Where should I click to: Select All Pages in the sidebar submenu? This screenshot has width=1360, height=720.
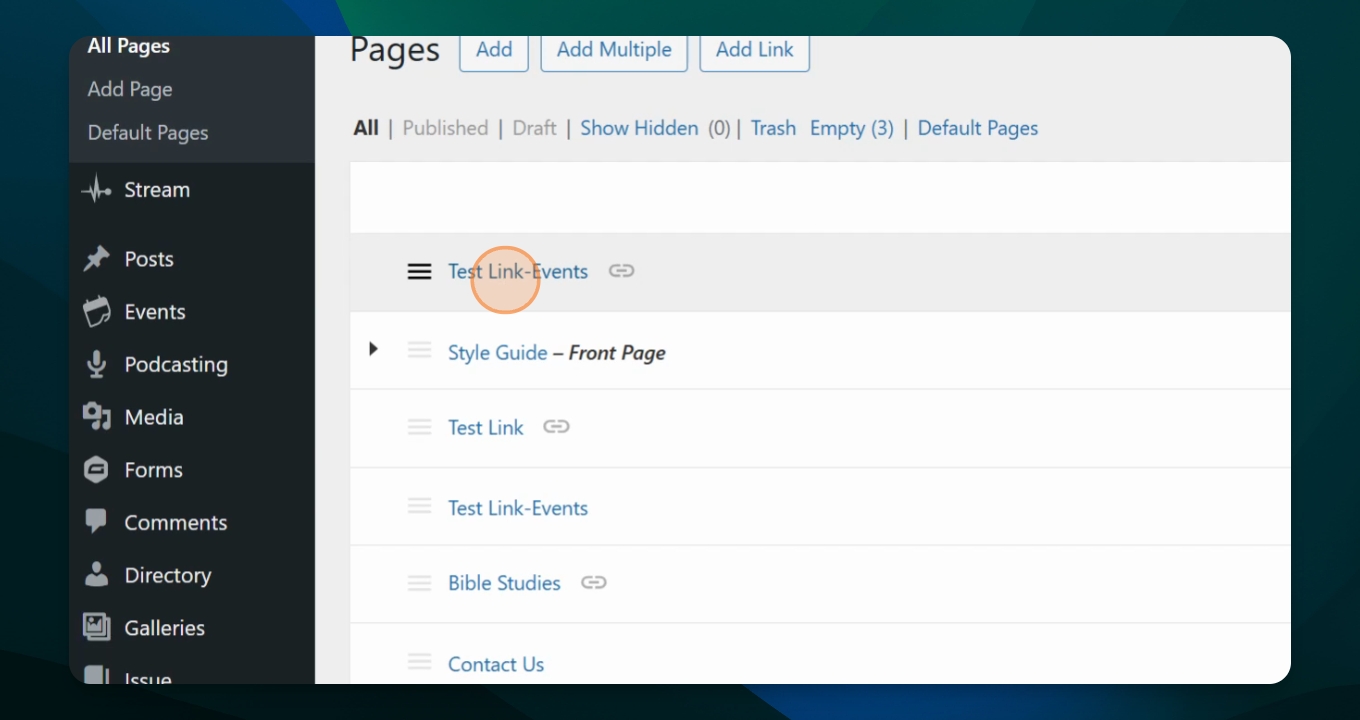coord(129,46)
